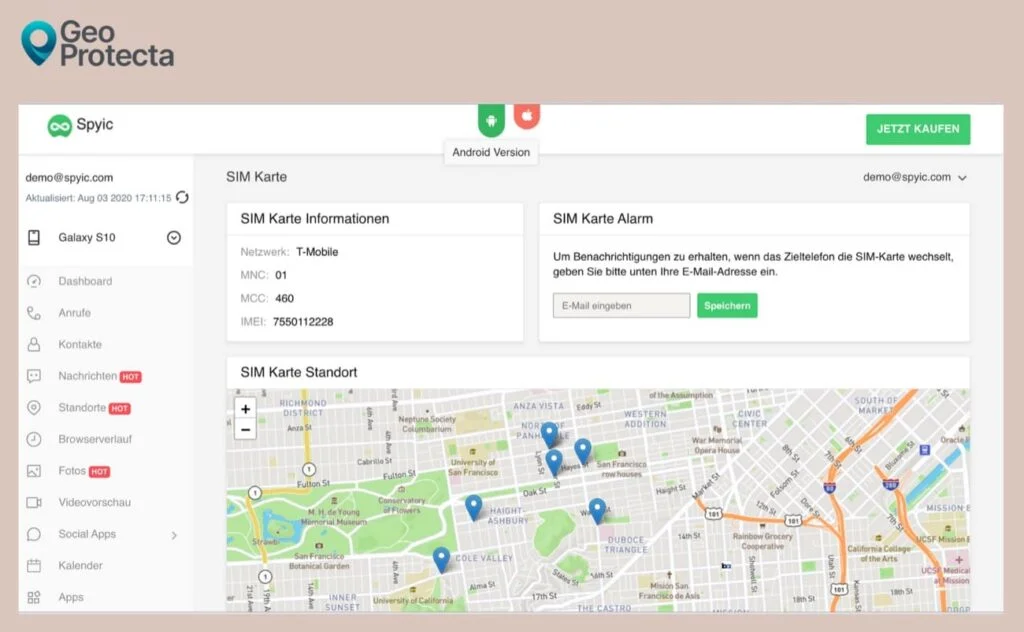The width and height of the screenshot is (1024, 632).
Task: Click the Dashboard gauge icon
Action: pyautogui.click(x=34, y=281)
